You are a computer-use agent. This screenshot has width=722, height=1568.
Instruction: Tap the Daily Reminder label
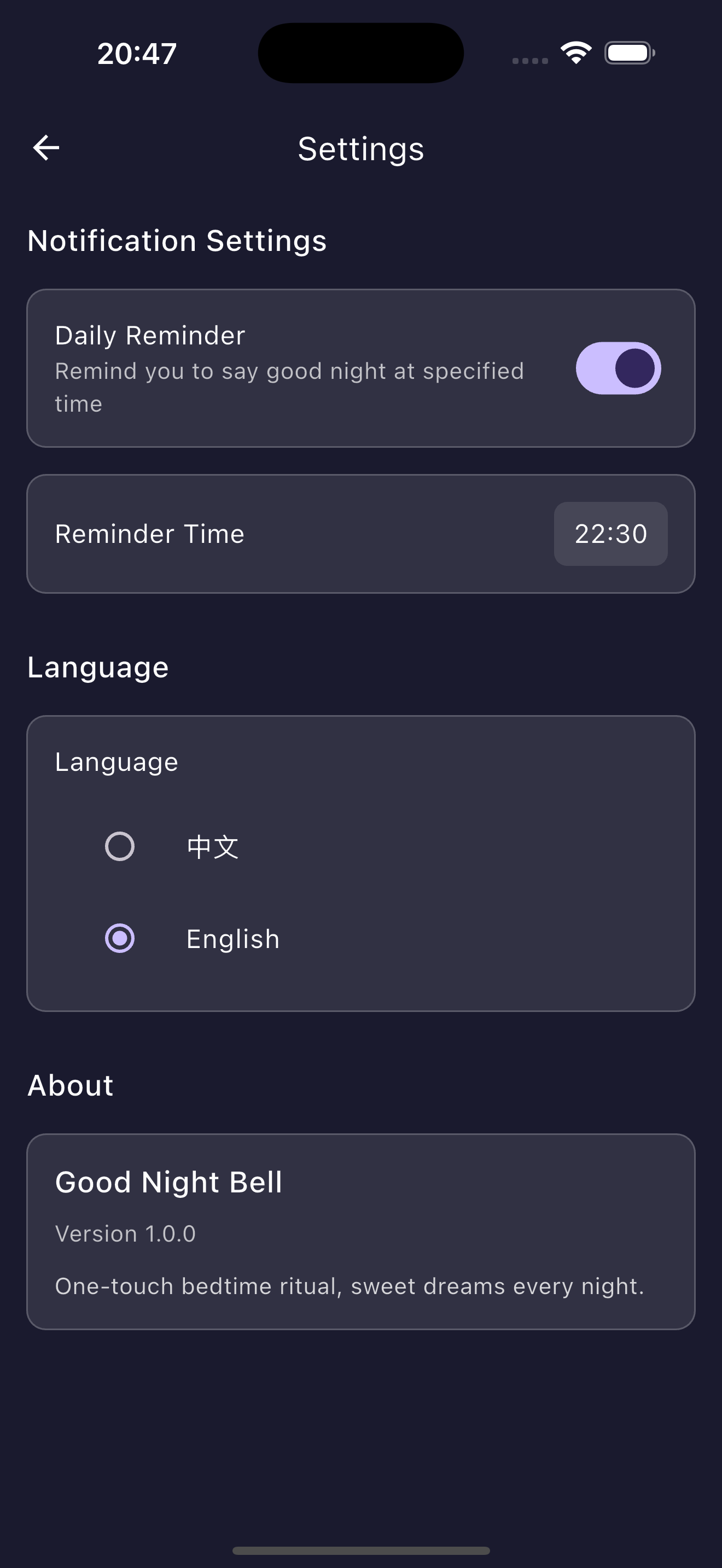point(150,335)
